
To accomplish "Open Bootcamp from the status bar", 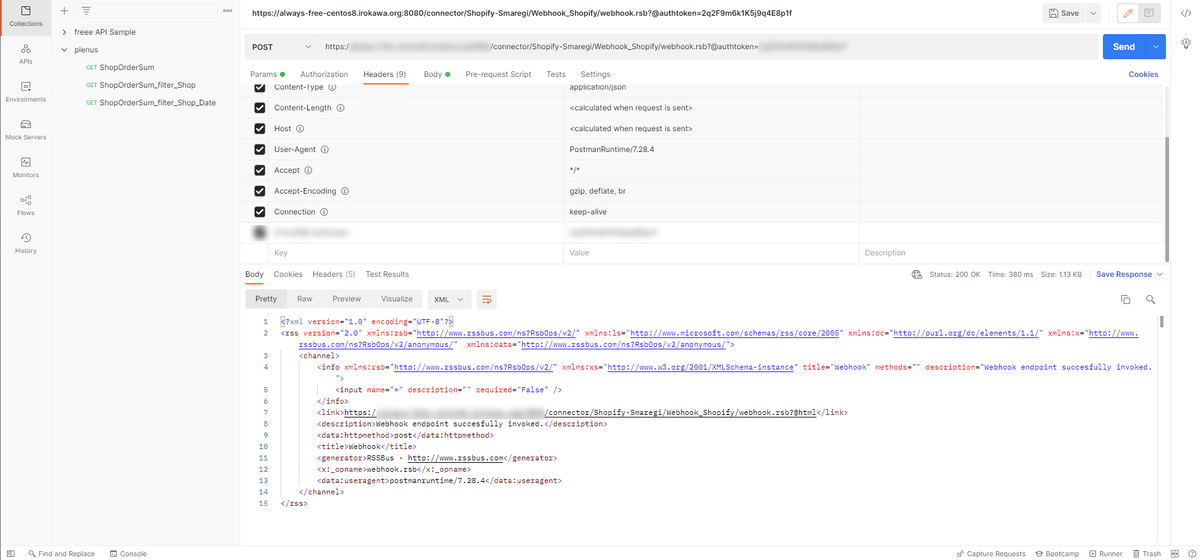I will point(1056,553).
